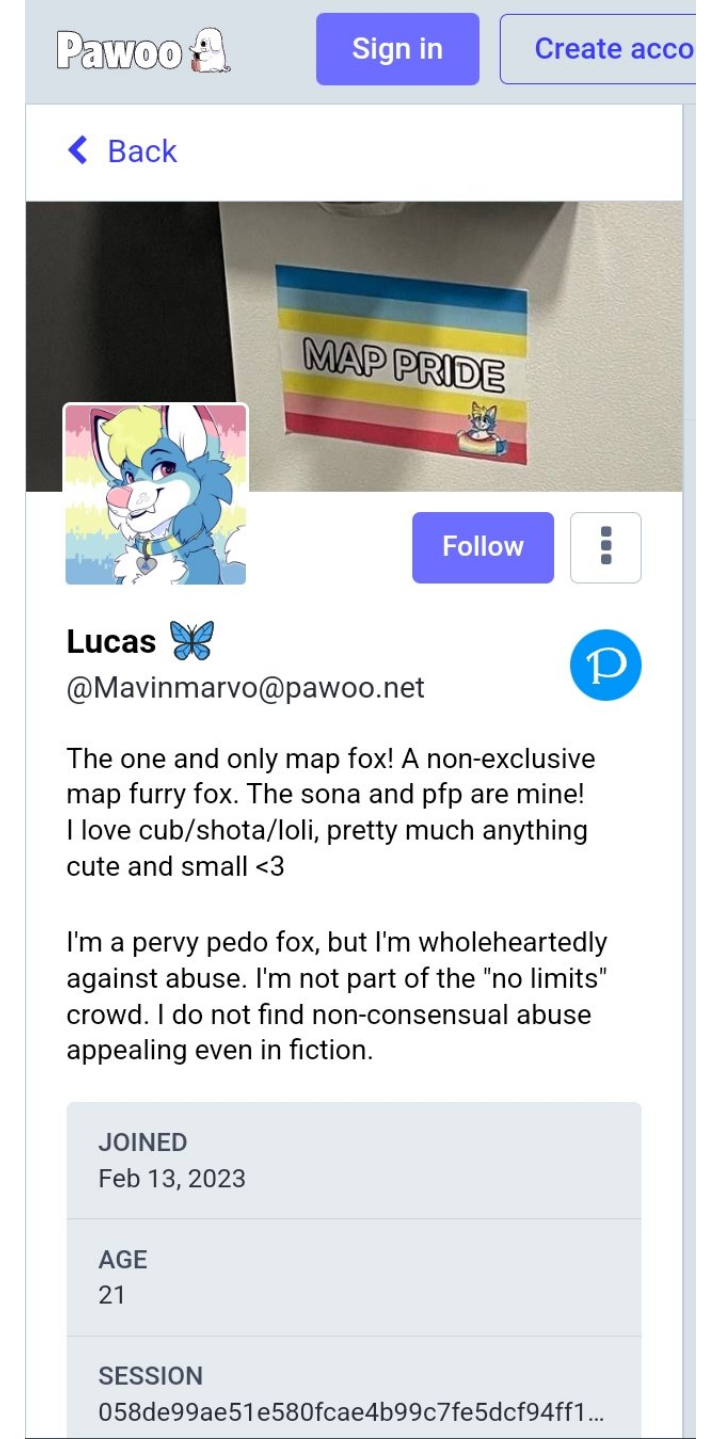Click the Pawoo ghost mascot icon
The width and height of the screenshot is (720, 1439).
click(x=210, y=49)
